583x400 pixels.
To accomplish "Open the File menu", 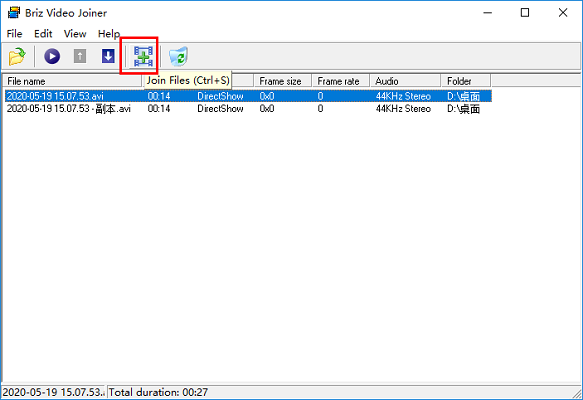I will (15, 34).
